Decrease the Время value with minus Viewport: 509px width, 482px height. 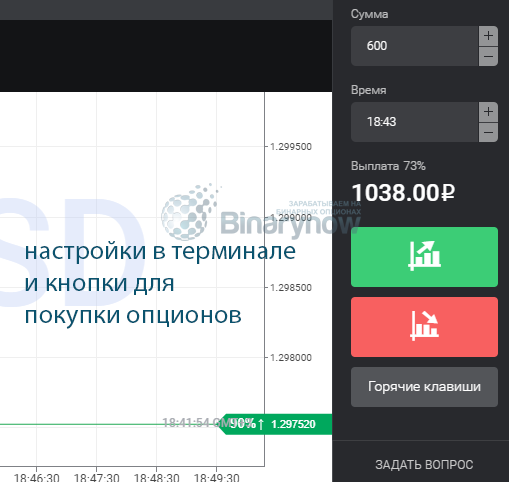coord(488,132)
